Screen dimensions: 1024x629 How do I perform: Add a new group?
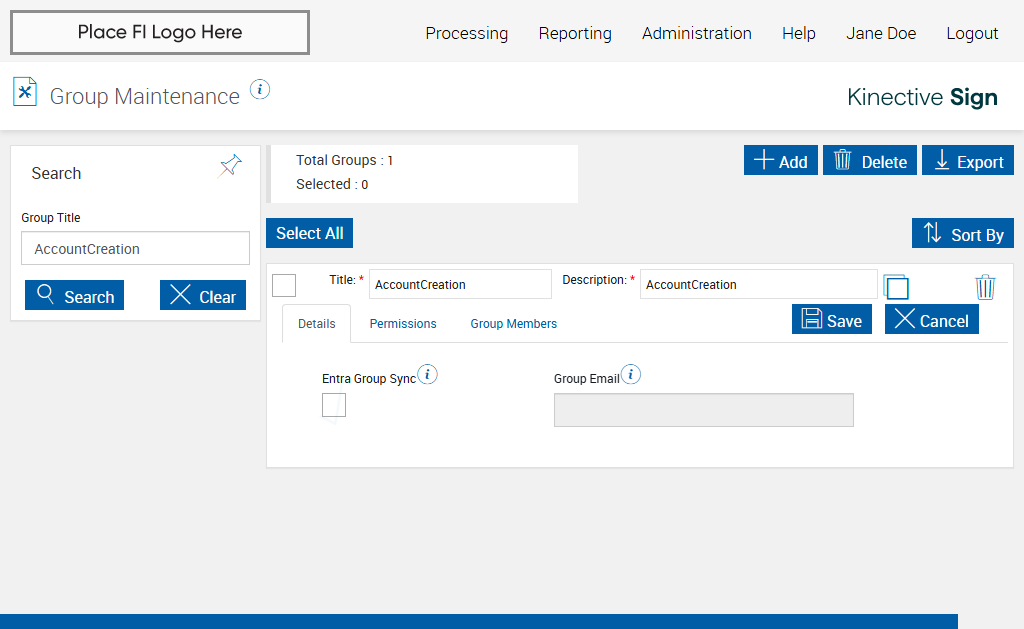click(x=781, y=161)
